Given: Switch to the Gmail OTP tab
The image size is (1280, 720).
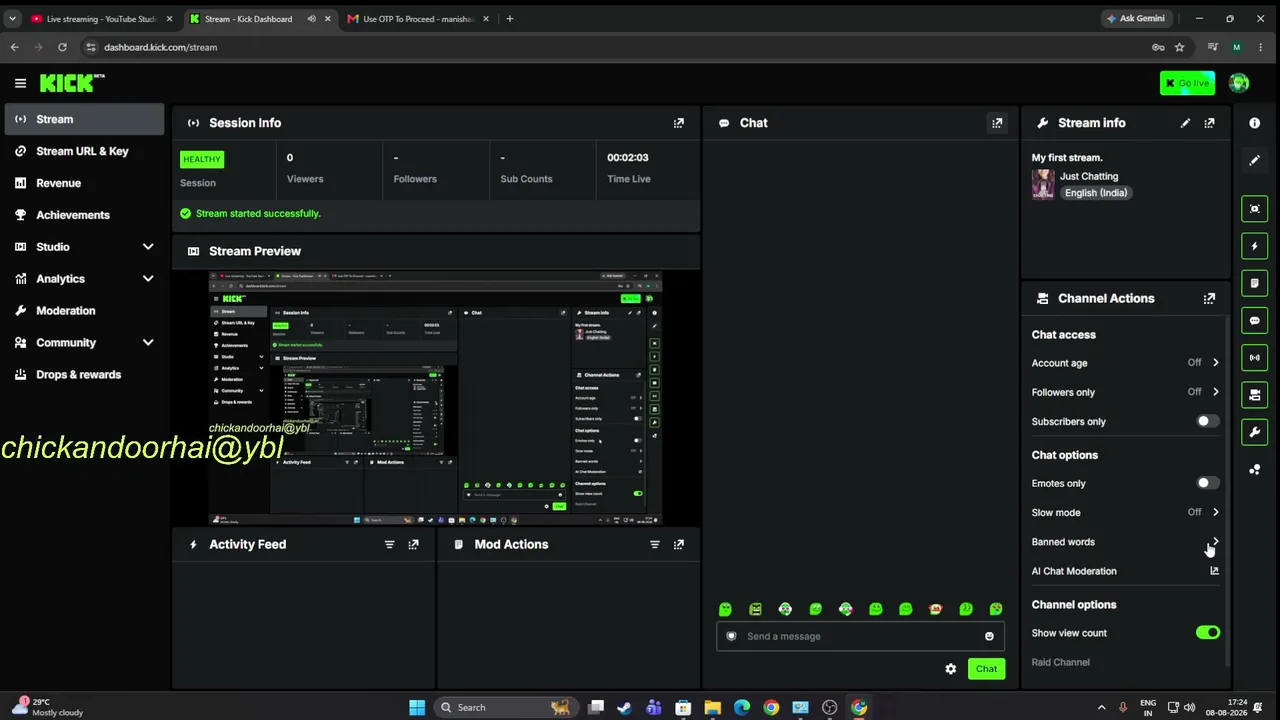Looking at the screenshot, I should pos(416,18).
